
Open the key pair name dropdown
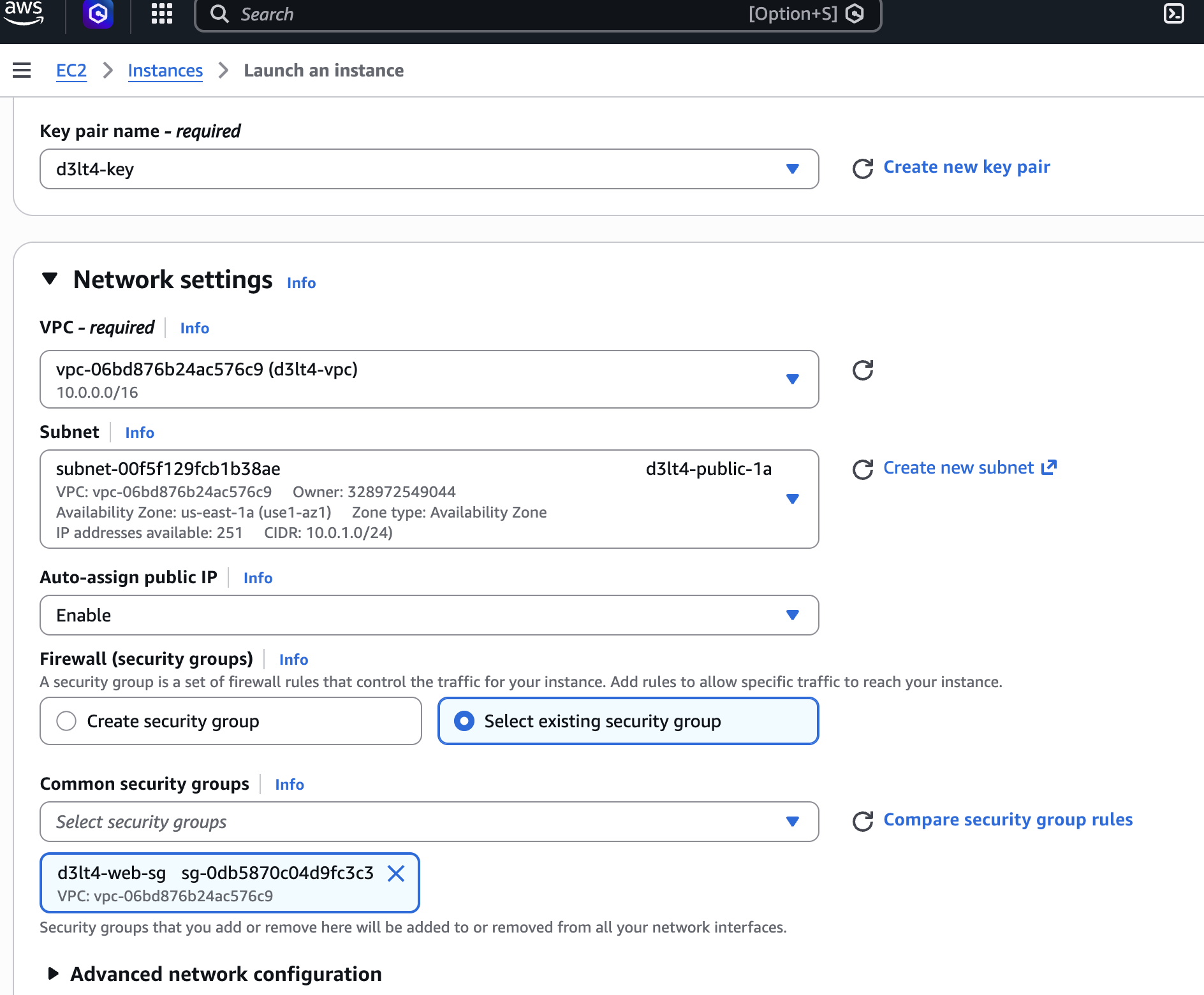(x=792, y=169)
